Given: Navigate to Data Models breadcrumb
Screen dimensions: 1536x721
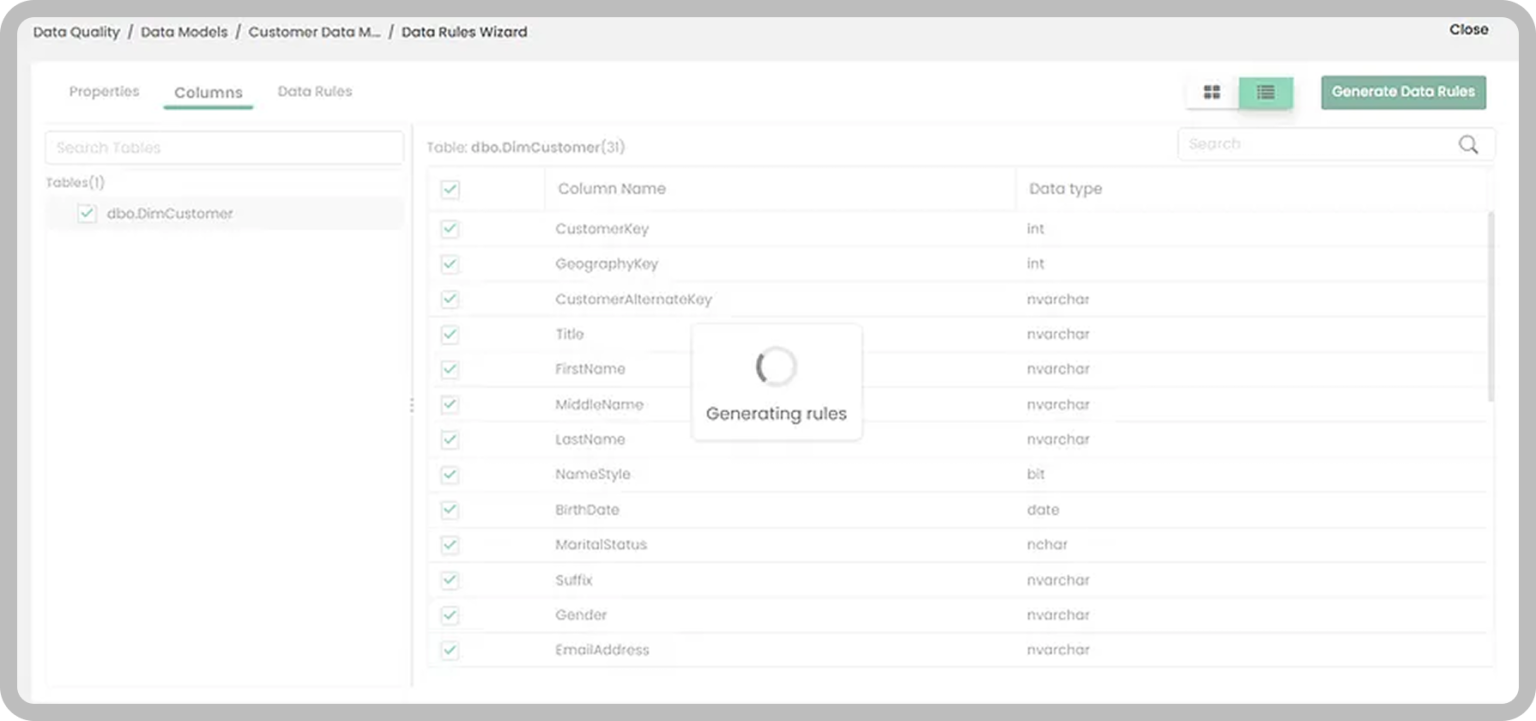Looking at the screenshot, I should pos(184,32).
